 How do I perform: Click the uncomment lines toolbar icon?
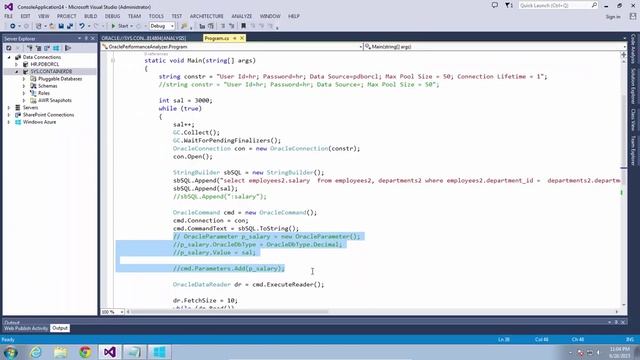pos(231,26)
